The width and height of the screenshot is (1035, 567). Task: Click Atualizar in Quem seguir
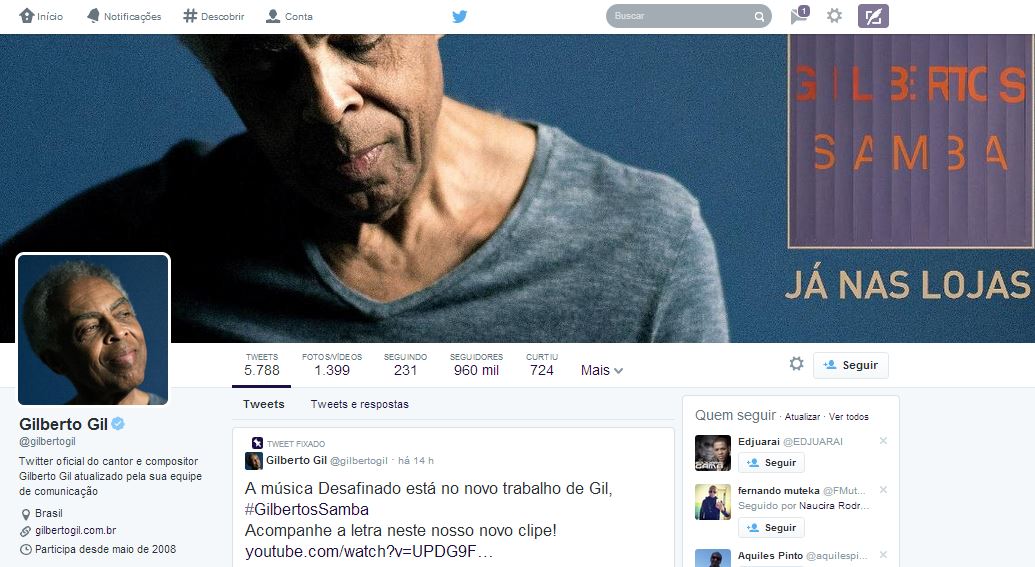(x=802, y=417)
